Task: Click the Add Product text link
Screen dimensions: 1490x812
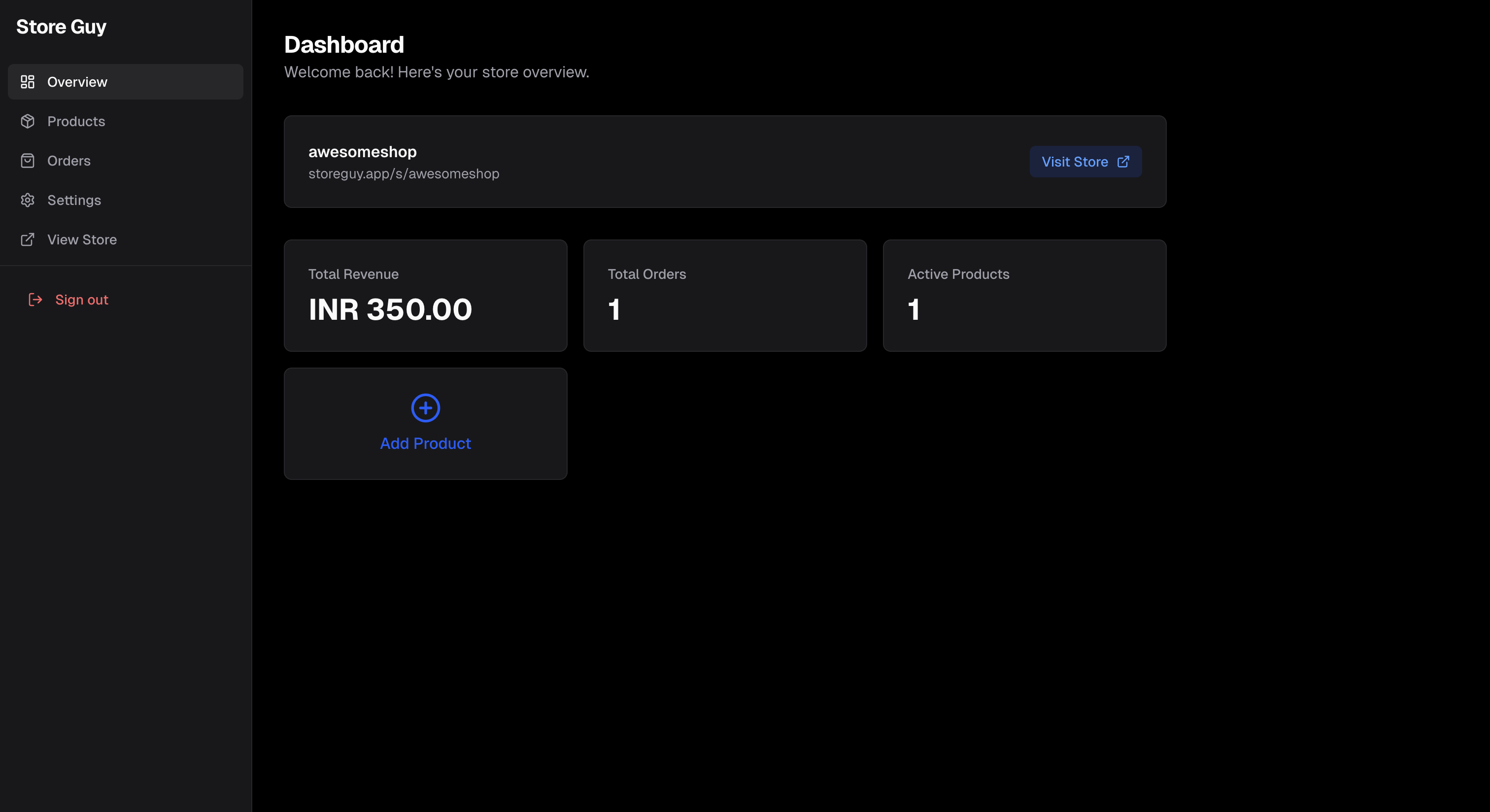Action: point(425,443)
